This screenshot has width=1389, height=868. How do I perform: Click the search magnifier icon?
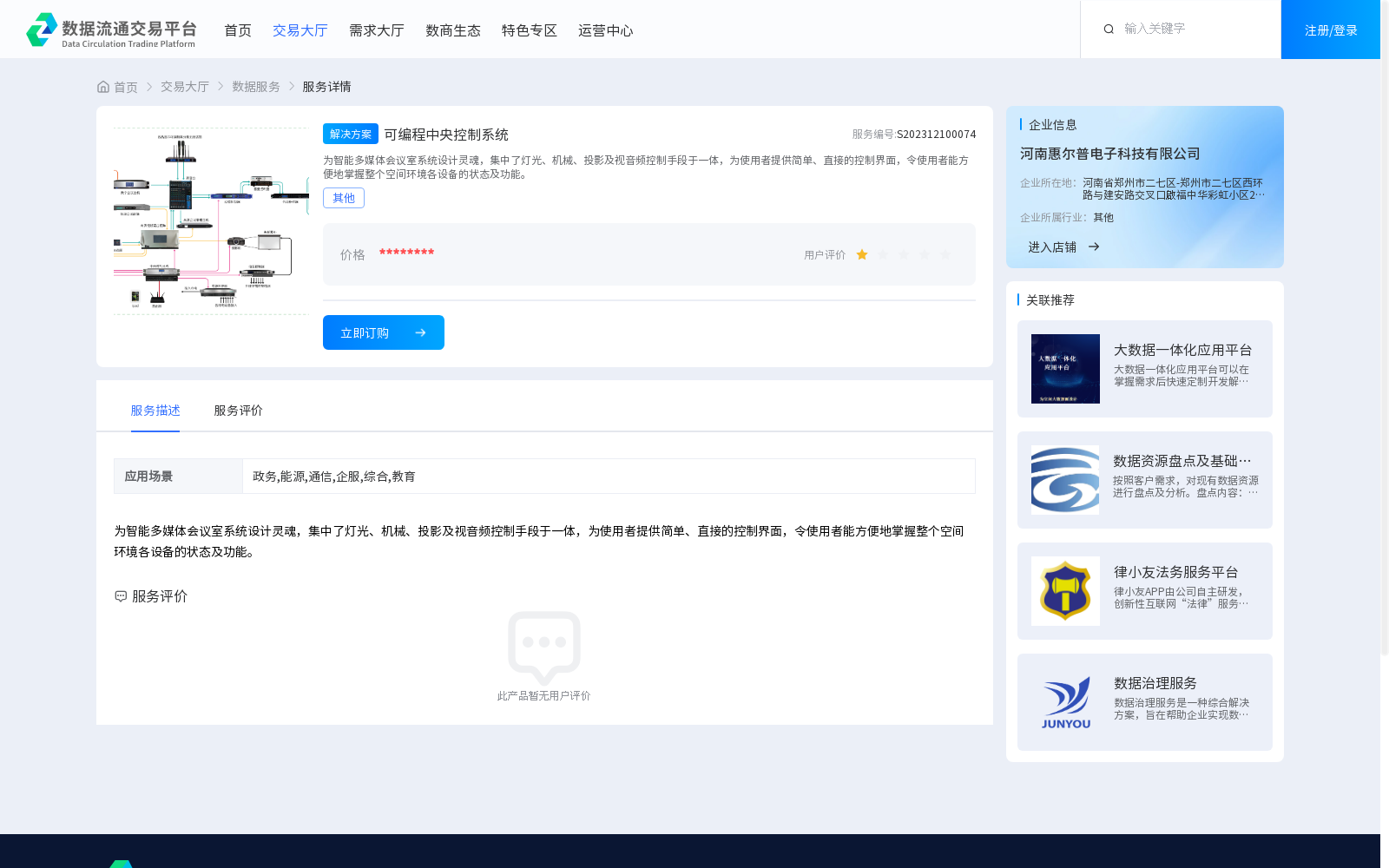pos(1109,30)
